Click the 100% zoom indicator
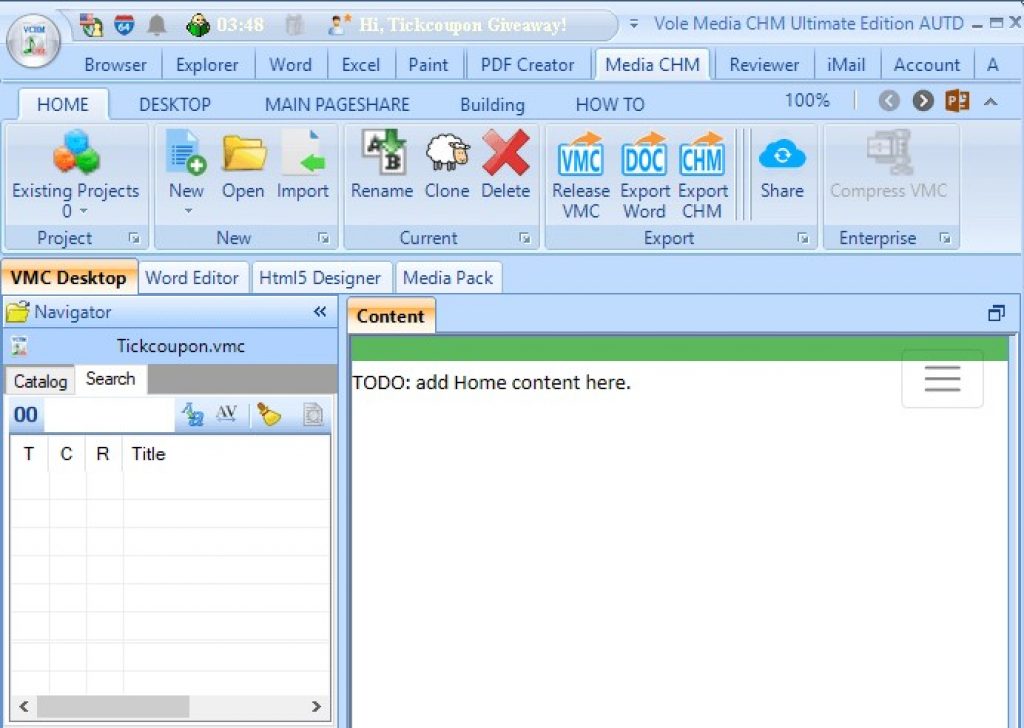This screenshot has height=728, width=1024. click(807, 101)
